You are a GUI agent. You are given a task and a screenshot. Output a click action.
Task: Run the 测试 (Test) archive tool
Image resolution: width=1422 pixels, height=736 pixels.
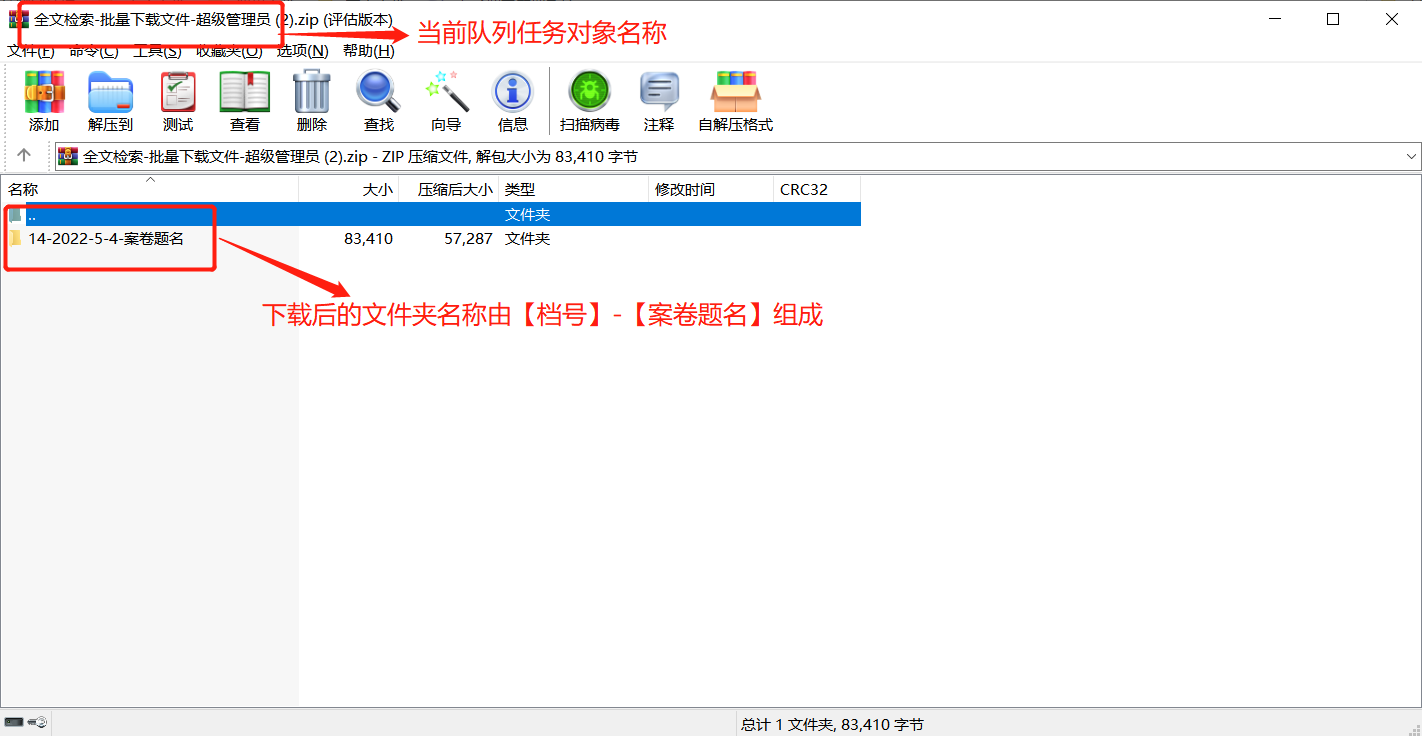178,101
